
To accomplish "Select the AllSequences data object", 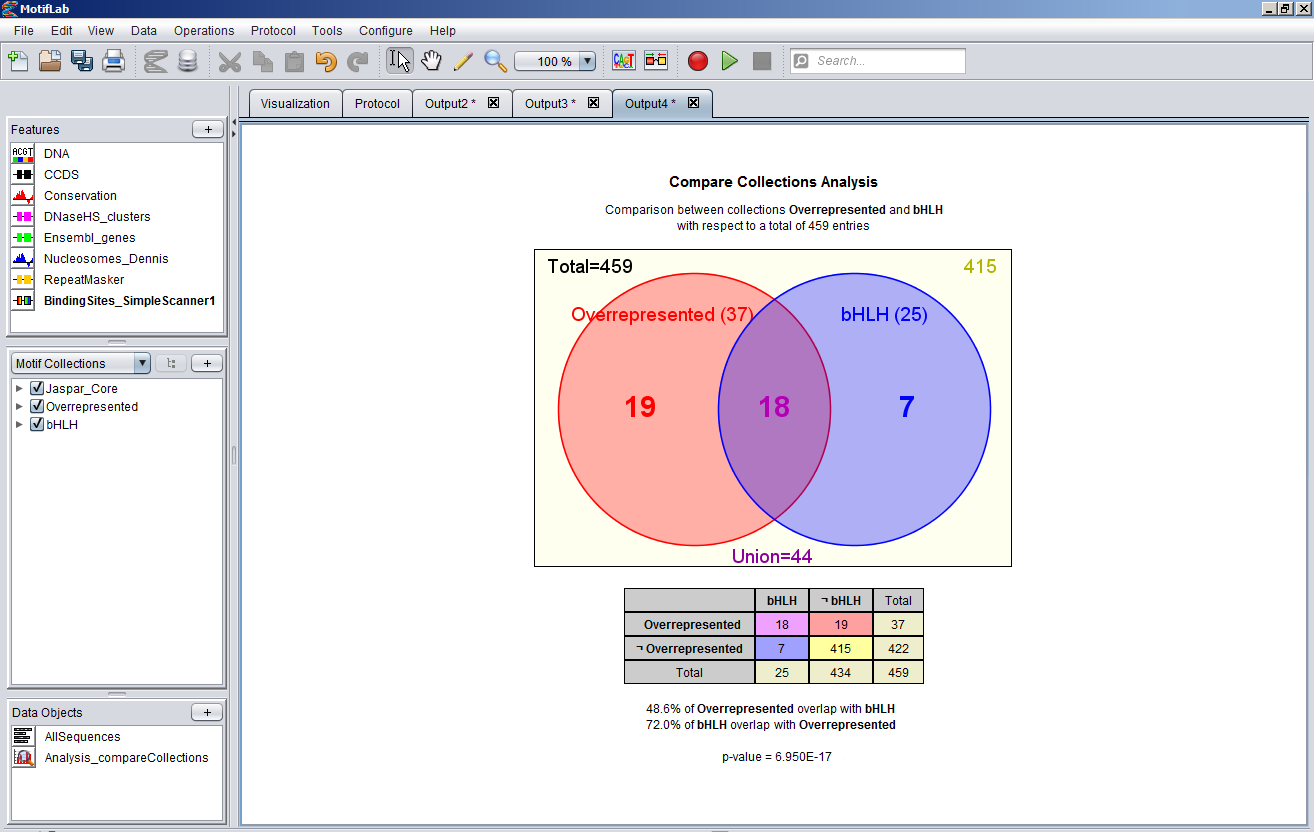I will coord(116,737).
